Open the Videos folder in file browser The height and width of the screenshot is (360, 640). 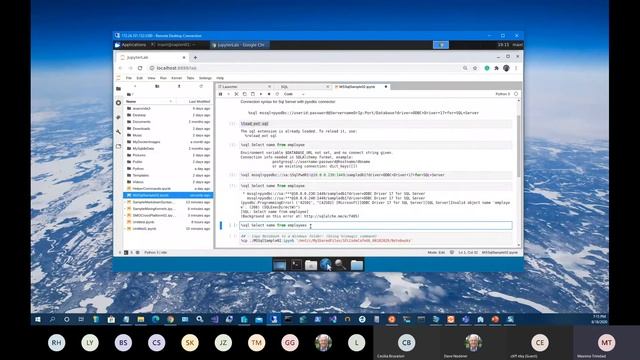pos(169,182)
